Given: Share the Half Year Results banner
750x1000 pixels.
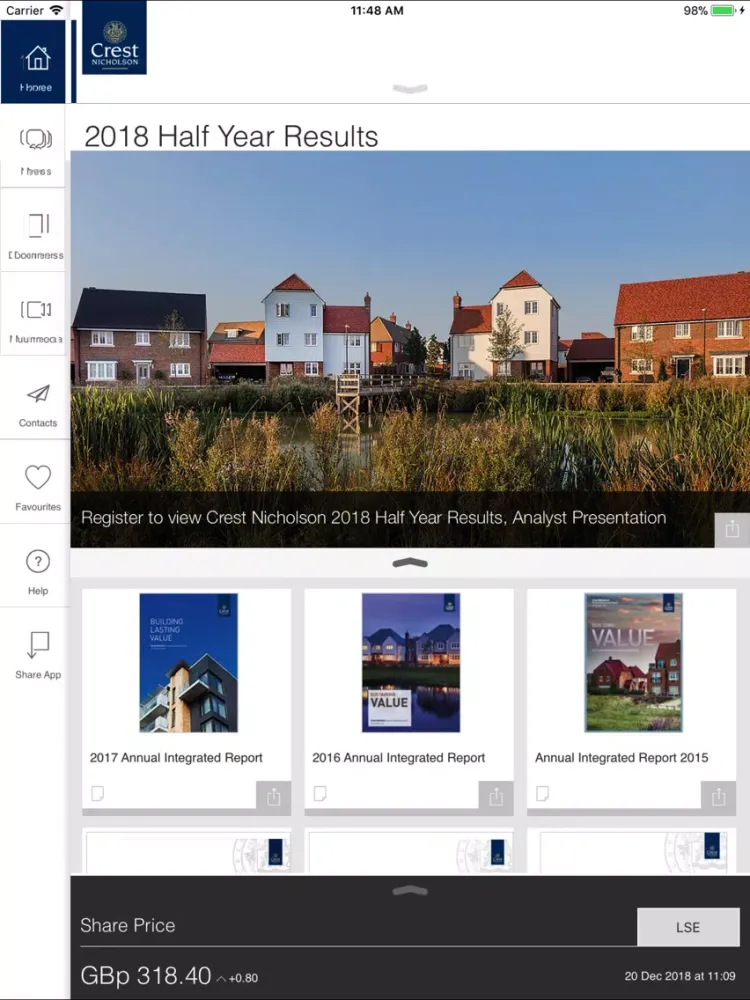Looking at the screenshot, I should (x=732, y=529).
